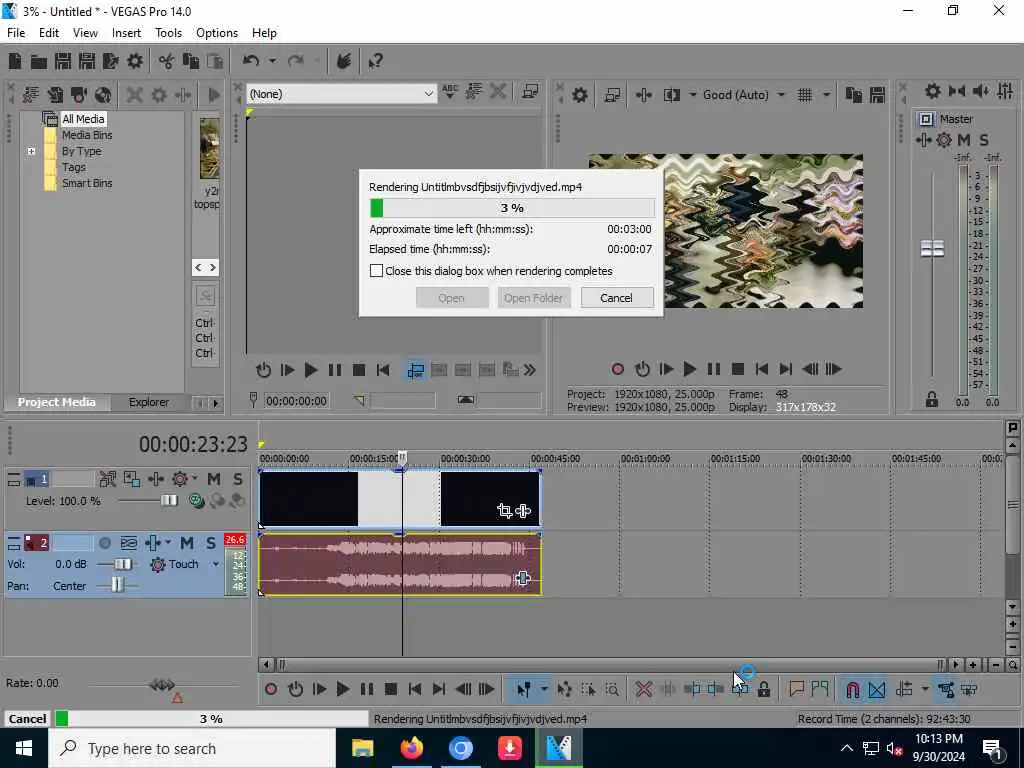Switch to the Explorer tab
The height and width of the screenshot is (768, 1024).
[x=149, y=402]
